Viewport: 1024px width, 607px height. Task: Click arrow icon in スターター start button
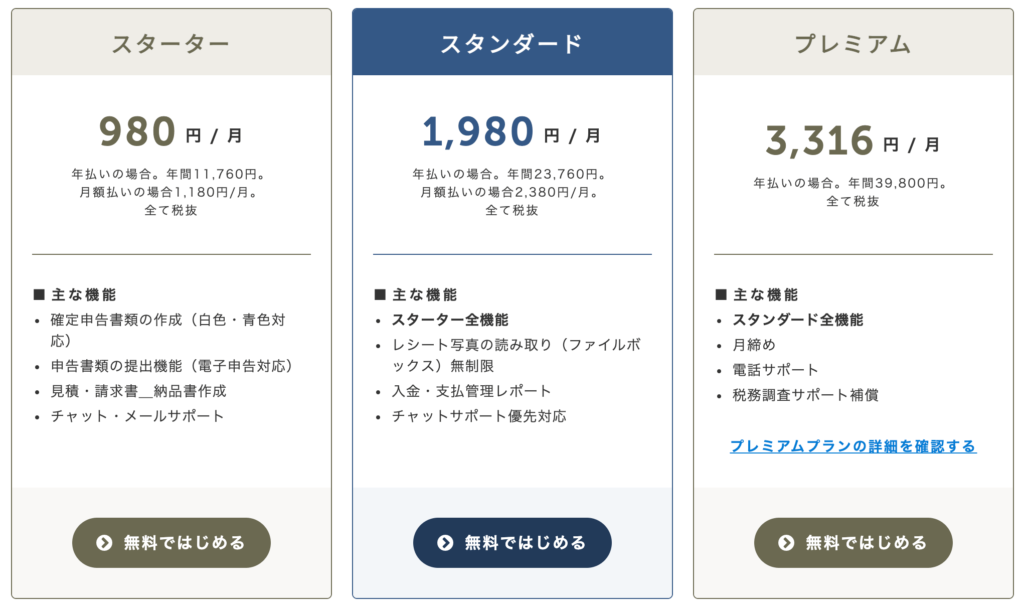[104, 542]
